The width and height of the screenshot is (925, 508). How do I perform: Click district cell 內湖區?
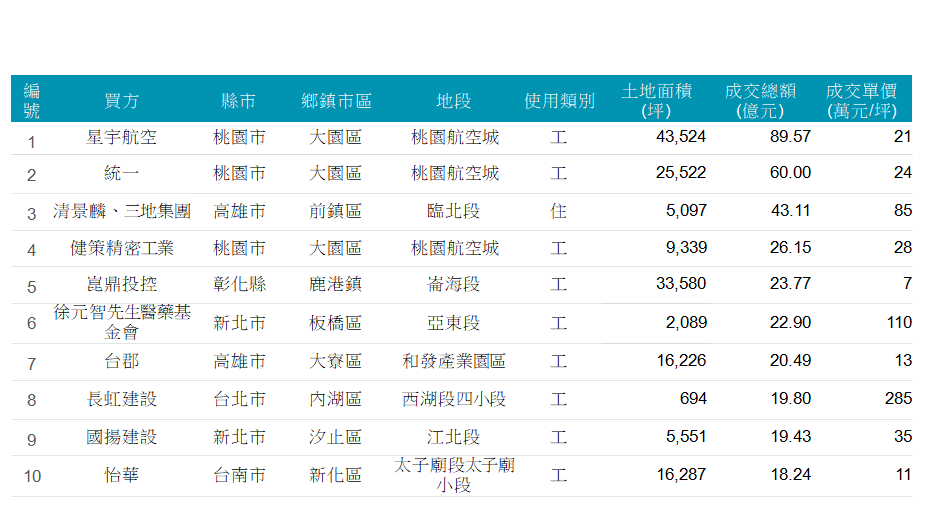[336, 399]
